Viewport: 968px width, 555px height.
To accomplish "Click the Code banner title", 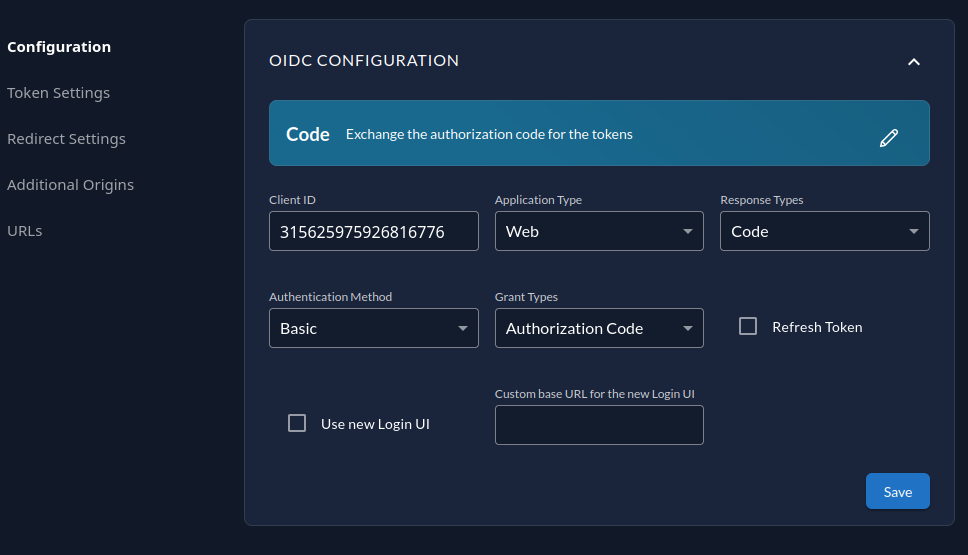I will click(308, 134).
